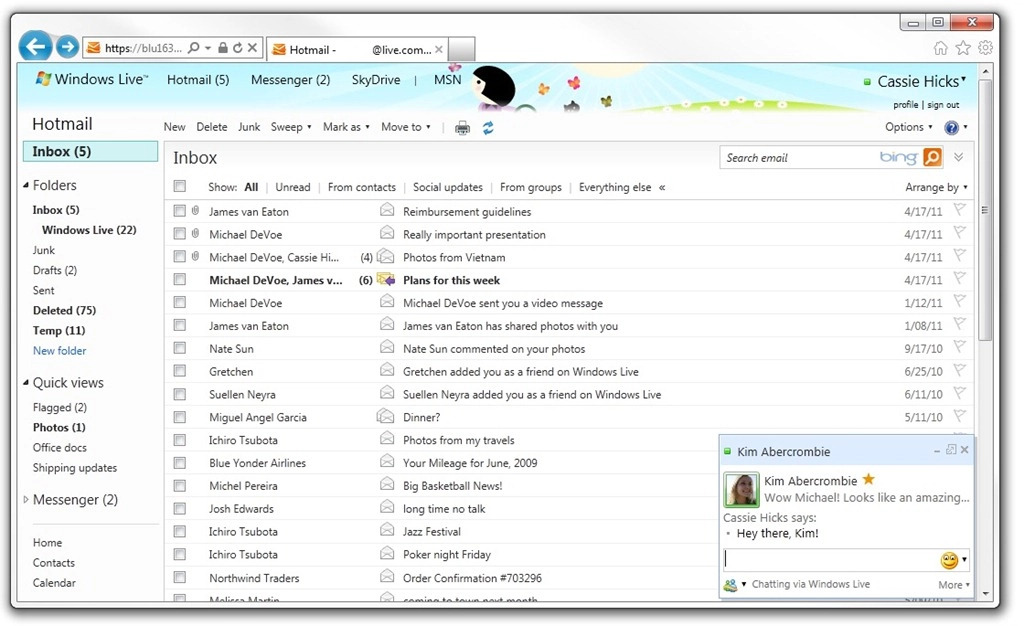
Task: Click the New folder link
Action: pos(59,351)
